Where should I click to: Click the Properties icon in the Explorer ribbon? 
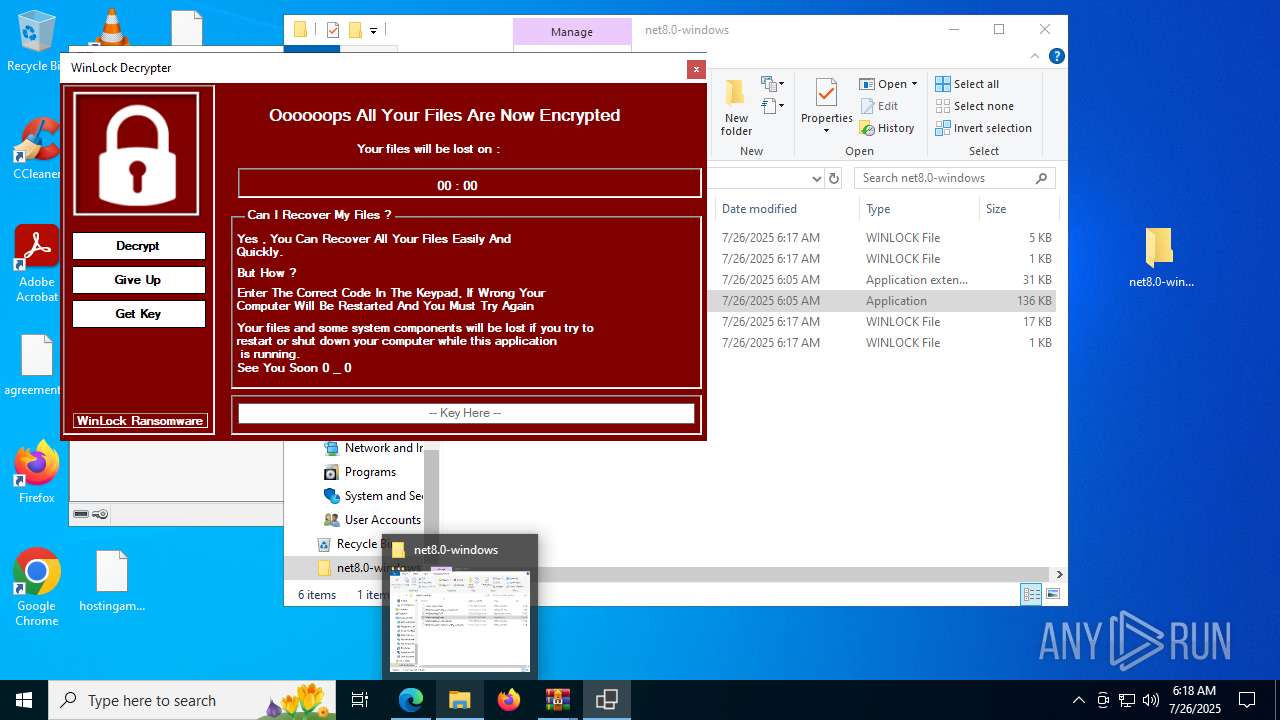tap(826, 94)
